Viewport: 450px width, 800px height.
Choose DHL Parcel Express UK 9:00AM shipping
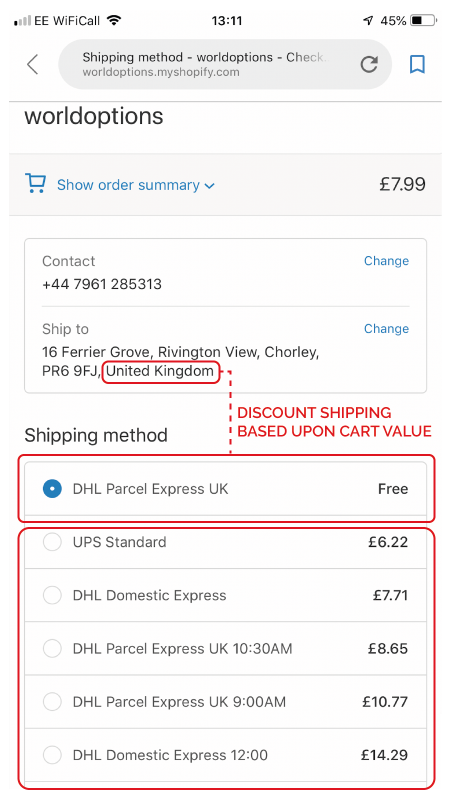click(x=226, y=702)
